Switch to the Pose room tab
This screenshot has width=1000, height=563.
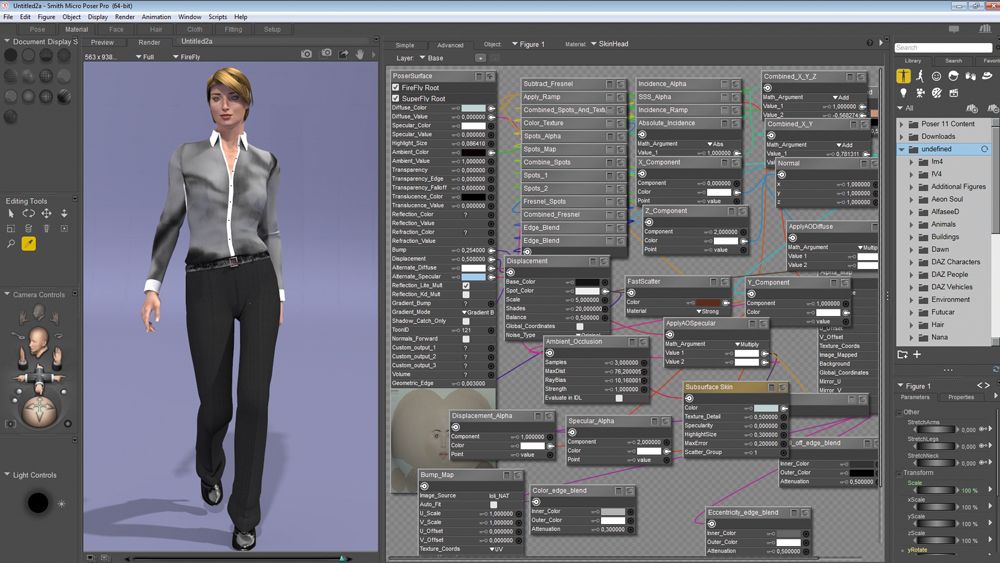(x=37, y=29)
